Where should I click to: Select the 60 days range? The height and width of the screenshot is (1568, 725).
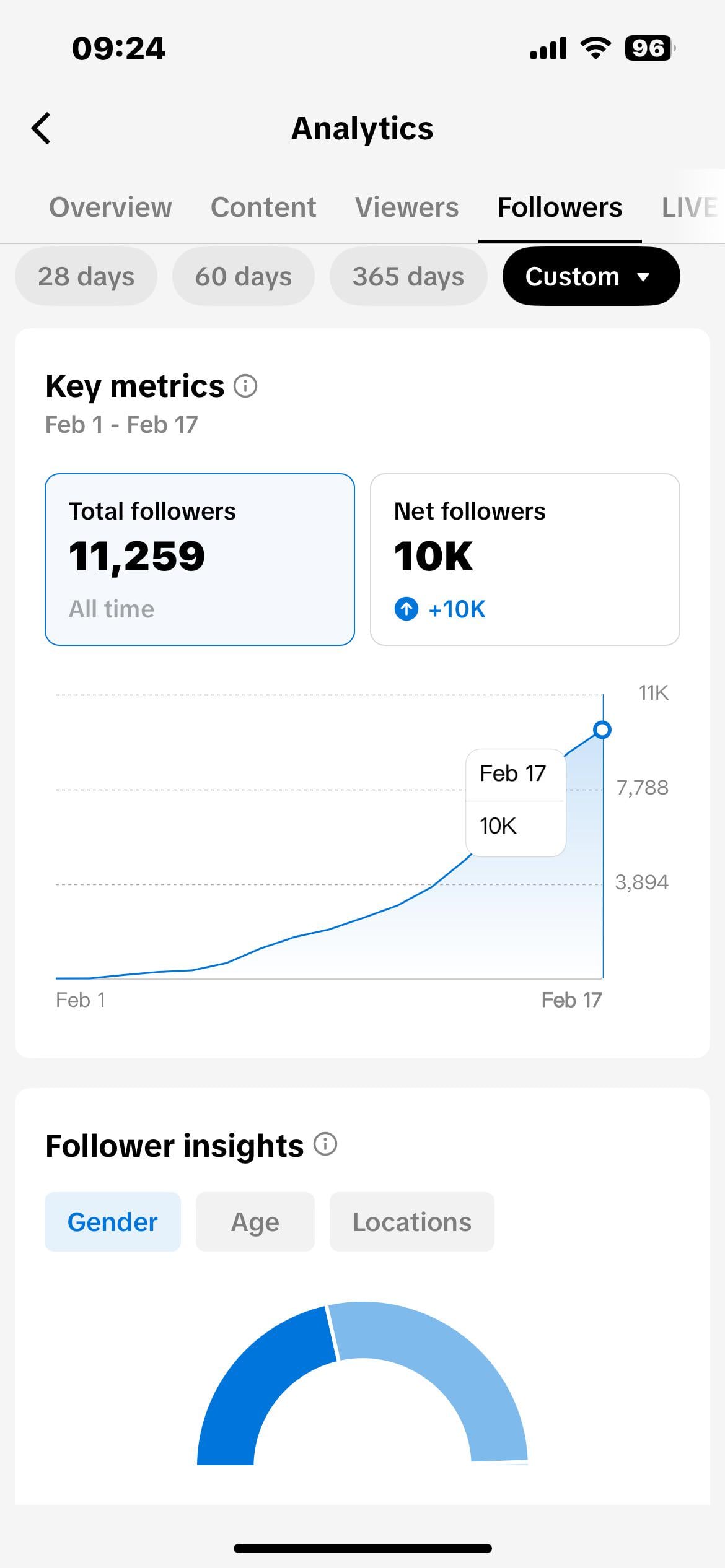pyautogui.click(x=244, y=276)
